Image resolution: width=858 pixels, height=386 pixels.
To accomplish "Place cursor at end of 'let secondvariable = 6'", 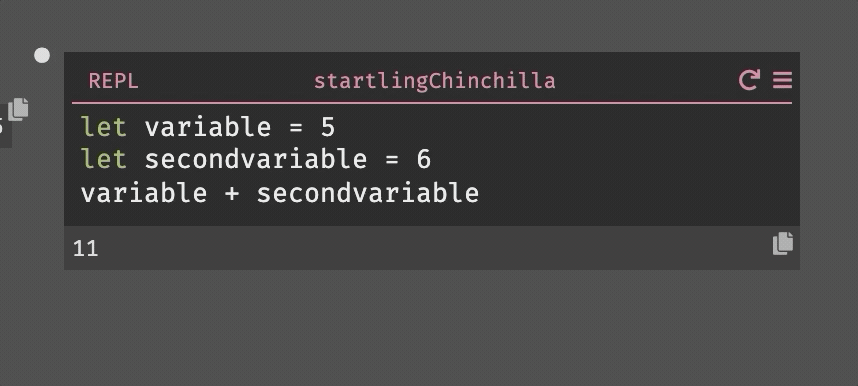I will click(x=432, y=160).
